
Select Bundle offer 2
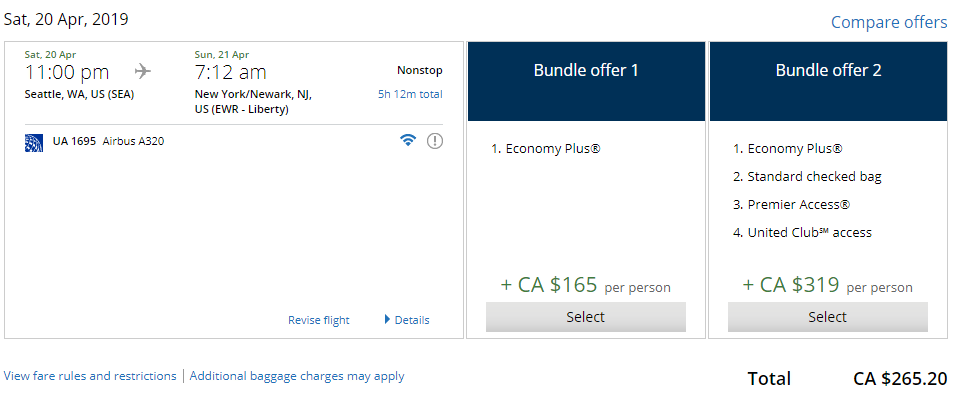[827, 317]
